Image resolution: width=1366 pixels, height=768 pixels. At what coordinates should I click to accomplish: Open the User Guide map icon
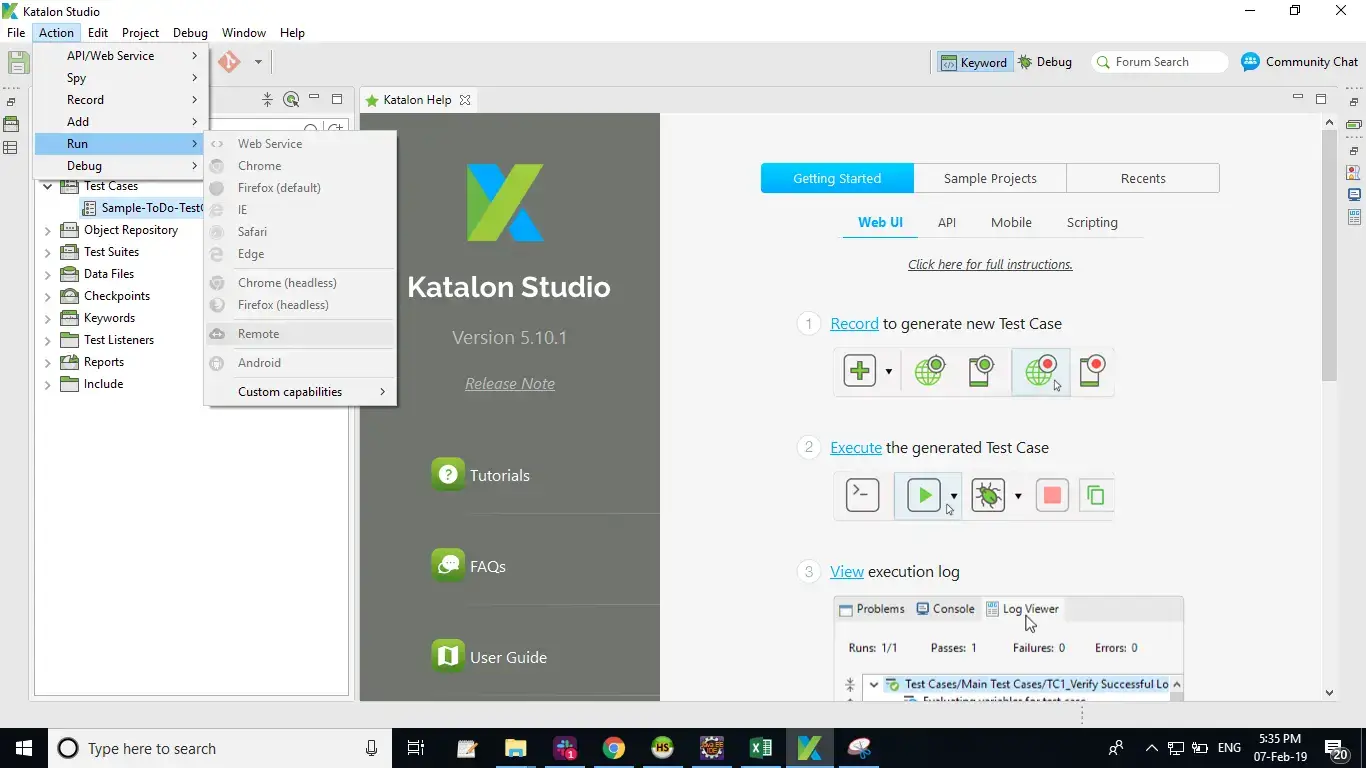point(447,657)
